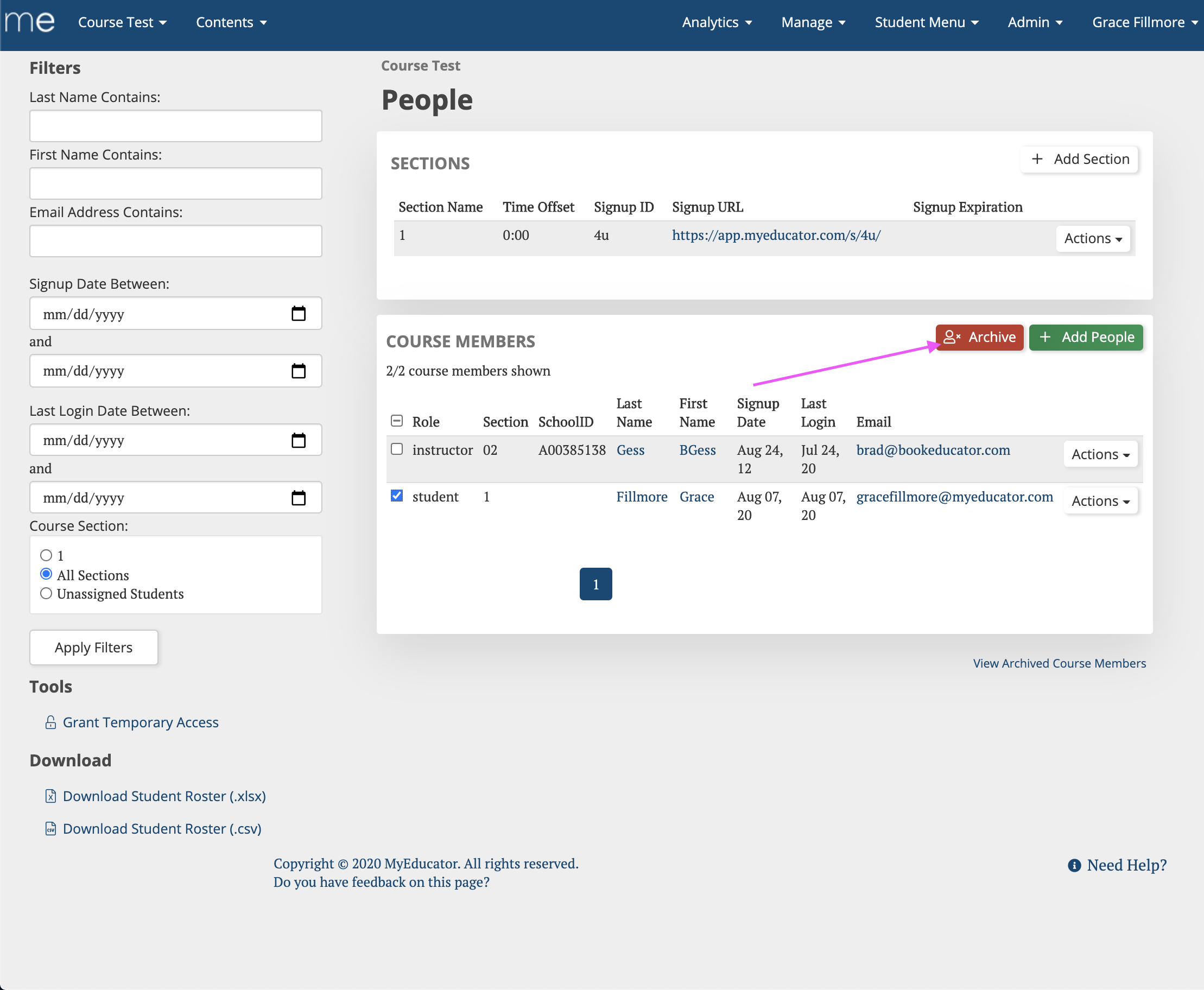Open second Last Login Date calendar icon

pos(299,498)
